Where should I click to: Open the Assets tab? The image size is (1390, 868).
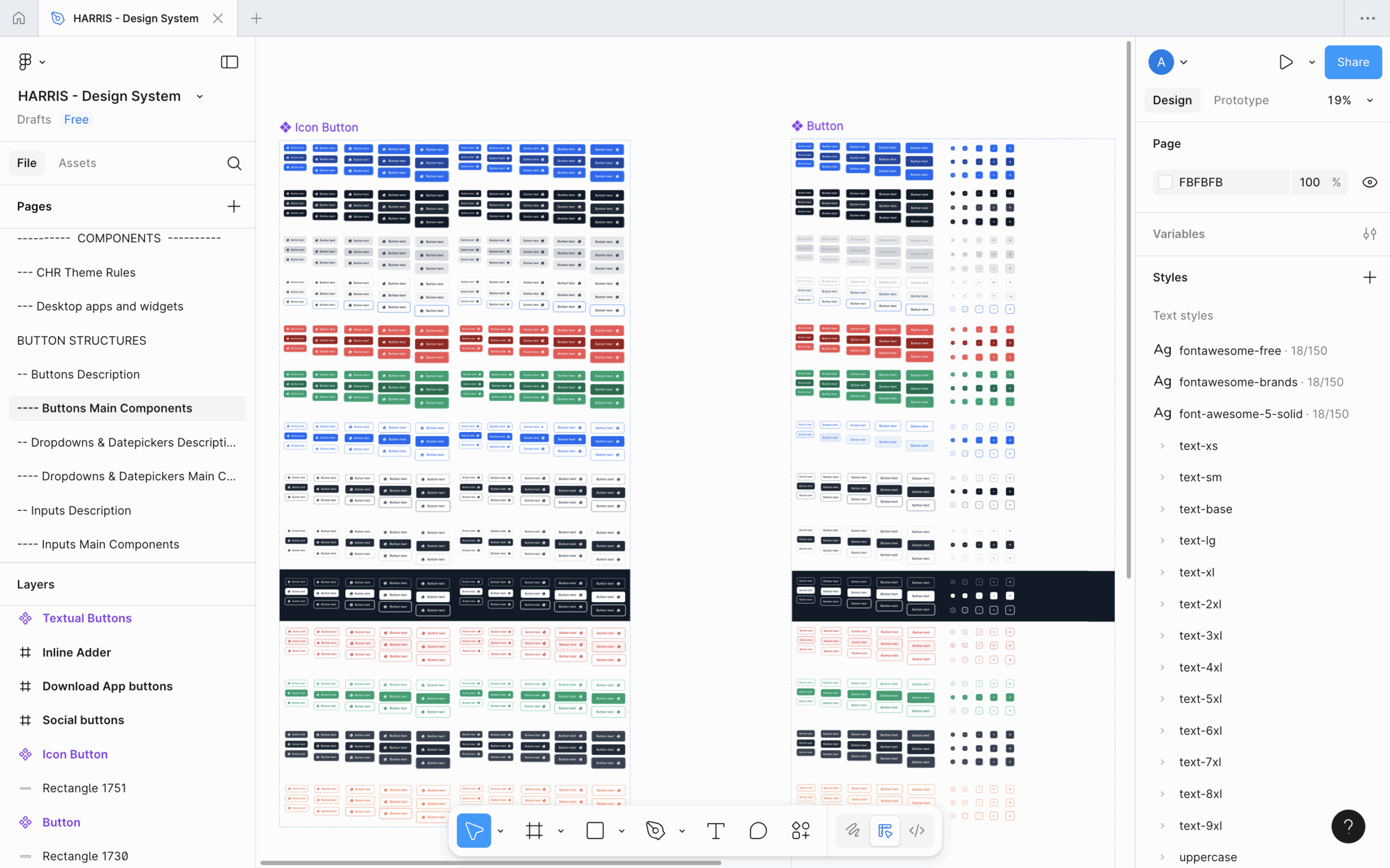77,163
